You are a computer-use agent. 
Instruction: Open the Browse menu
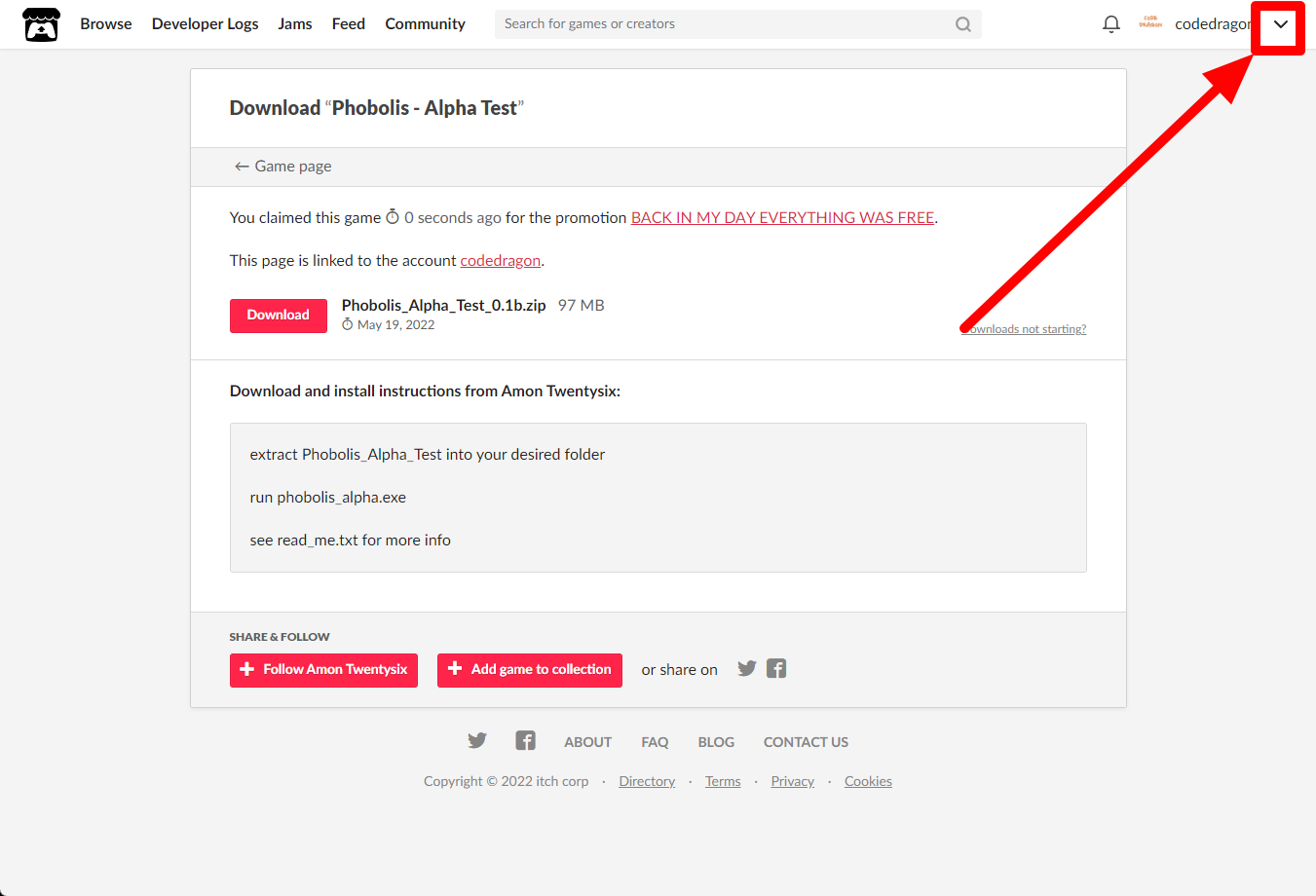[x=106, y=24]
